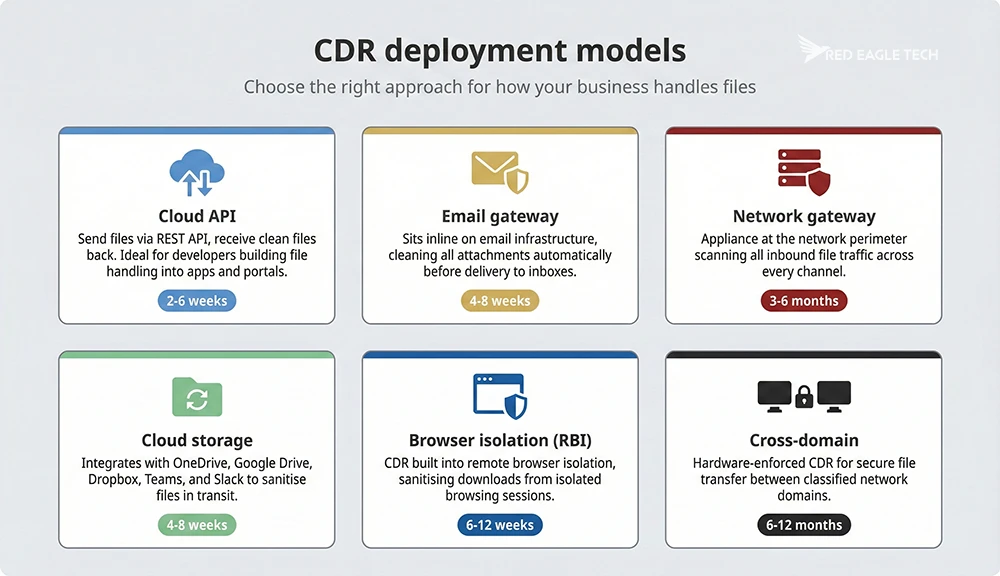This screenshot has width=1000, height=576.
Task: Select the Cloud storage folder sync icon
Action: point(196,396)
